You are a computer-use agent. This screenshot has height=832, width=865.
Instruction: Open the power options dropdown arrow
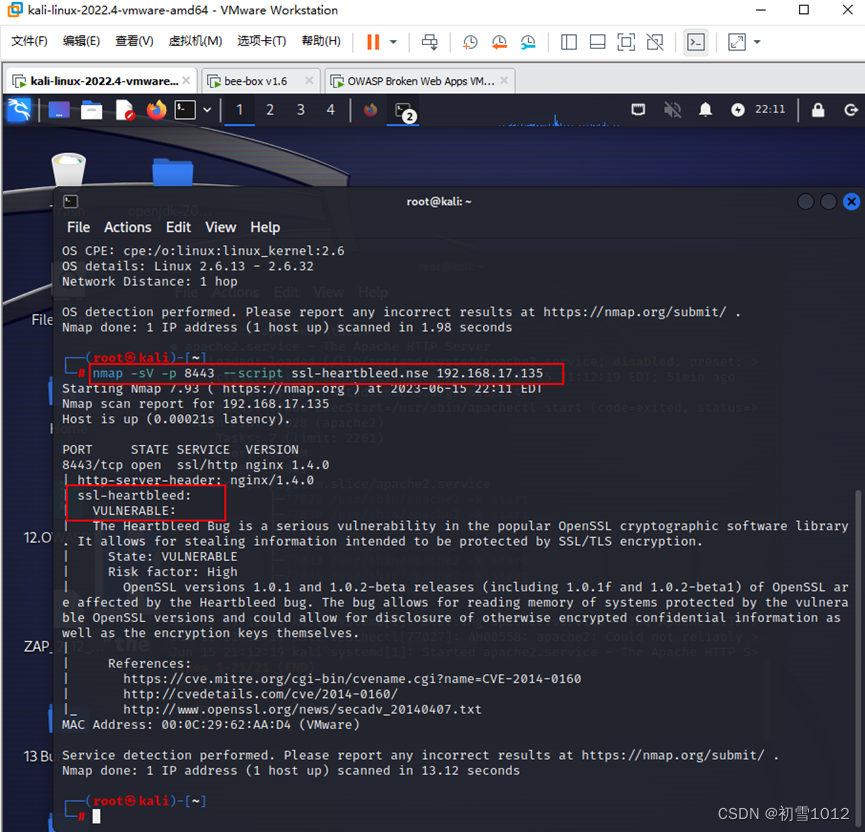(x=393, y=42)
